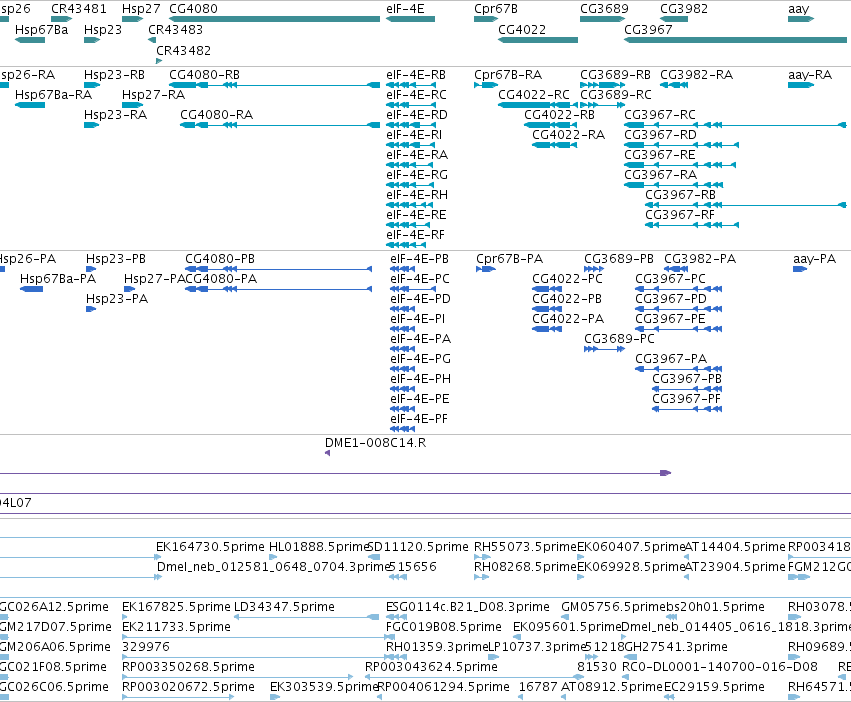Click transcript aay-RA

click(x=801, y=85)
